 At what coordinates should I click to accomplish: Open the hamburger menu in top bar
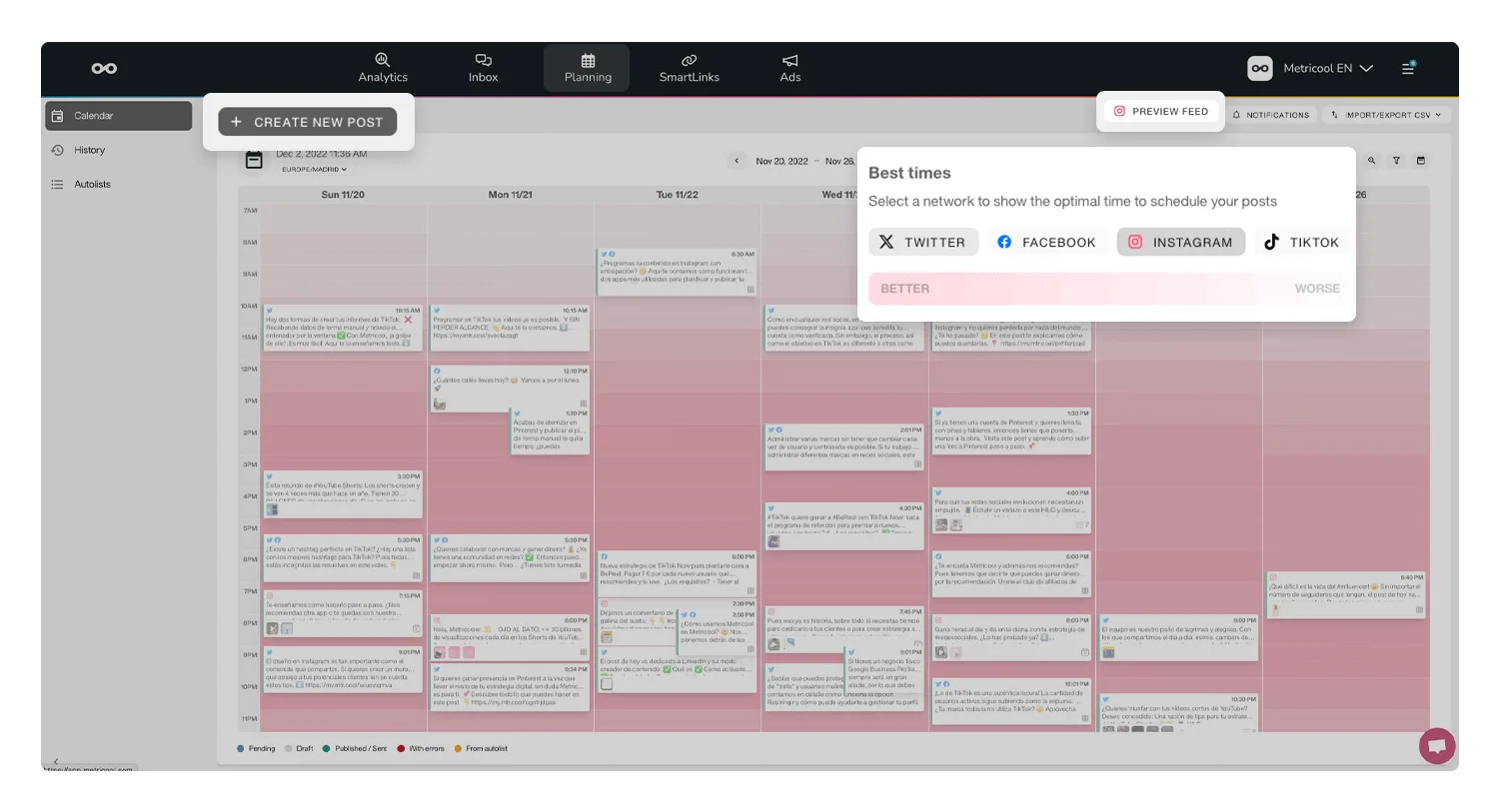point(1407,68)
